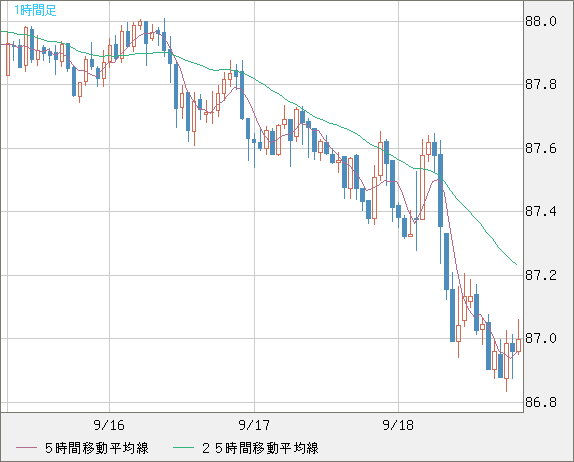Select the 9/18 date axis label
Screen dimensions: 574x462
pos(398,425)
